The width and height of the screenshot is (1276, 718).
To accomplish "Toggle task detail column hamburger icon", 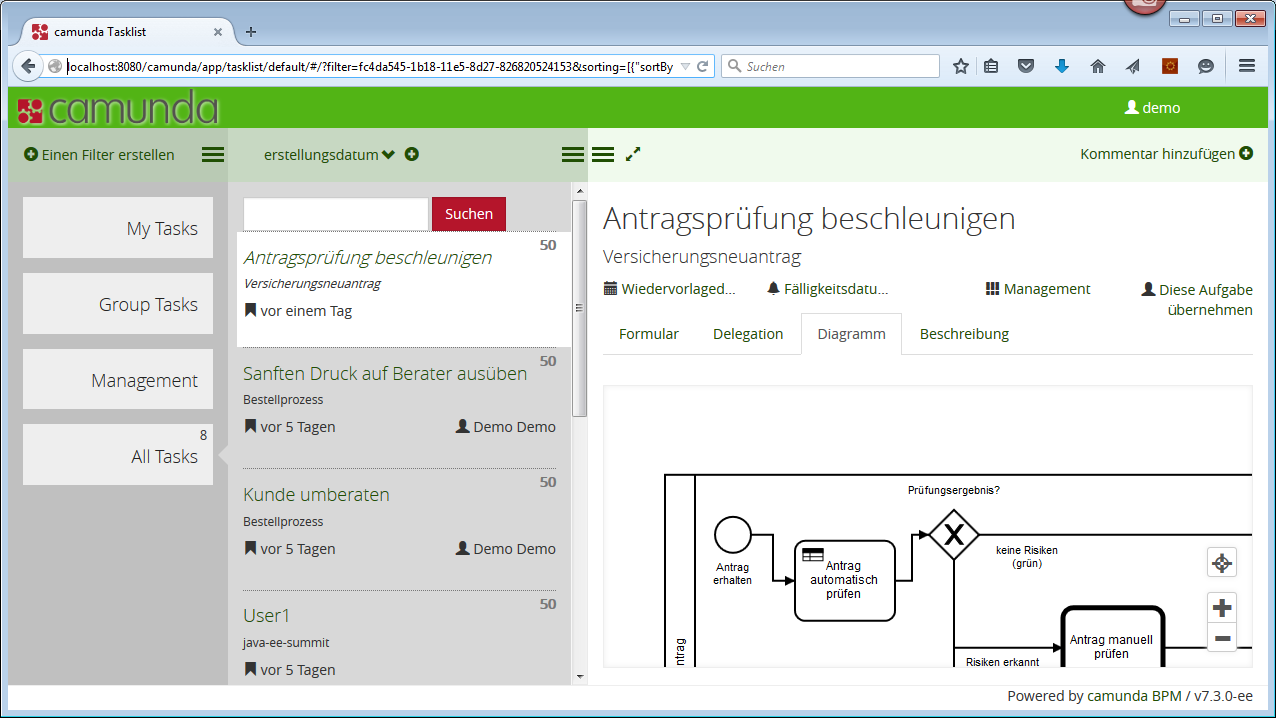I will pyautogui.click(x=603, y=155).
